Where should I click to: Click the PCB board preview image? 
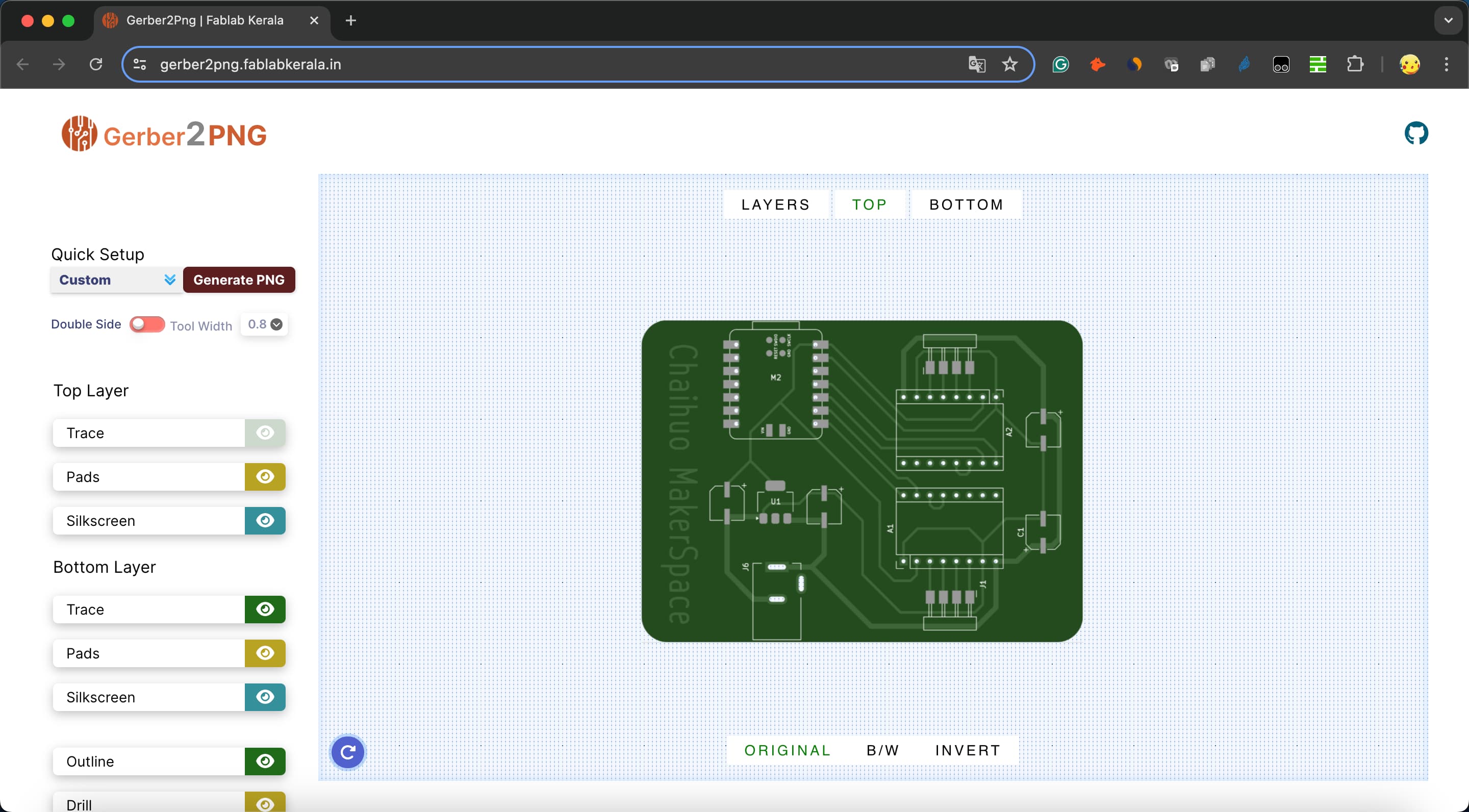(862, 481)
